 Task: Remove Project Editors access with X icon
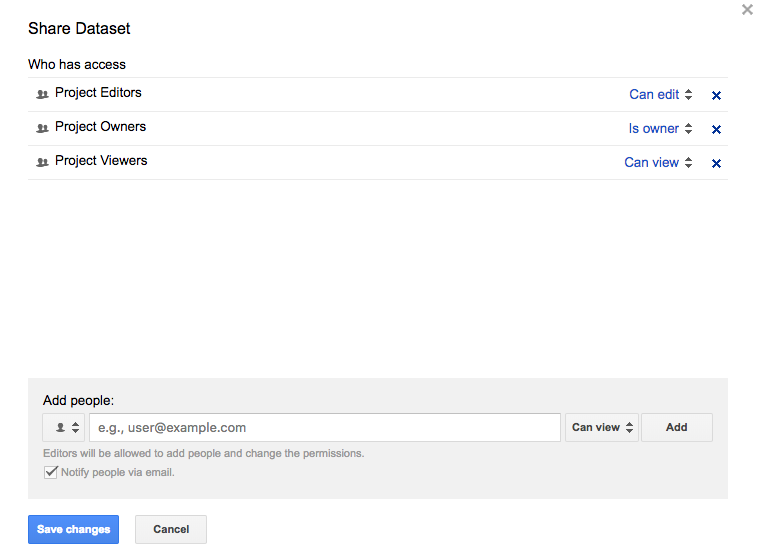click(x=716, y=96)
